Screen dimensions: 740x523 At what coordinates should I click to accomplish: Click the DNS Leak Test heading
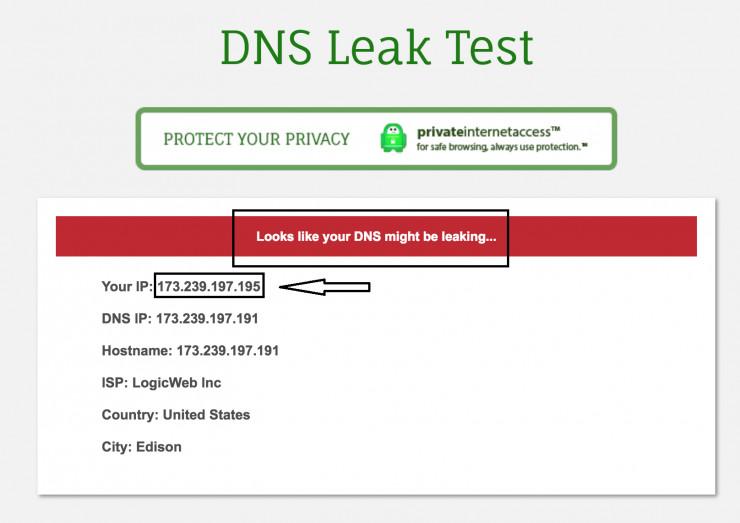click(376, 47)
